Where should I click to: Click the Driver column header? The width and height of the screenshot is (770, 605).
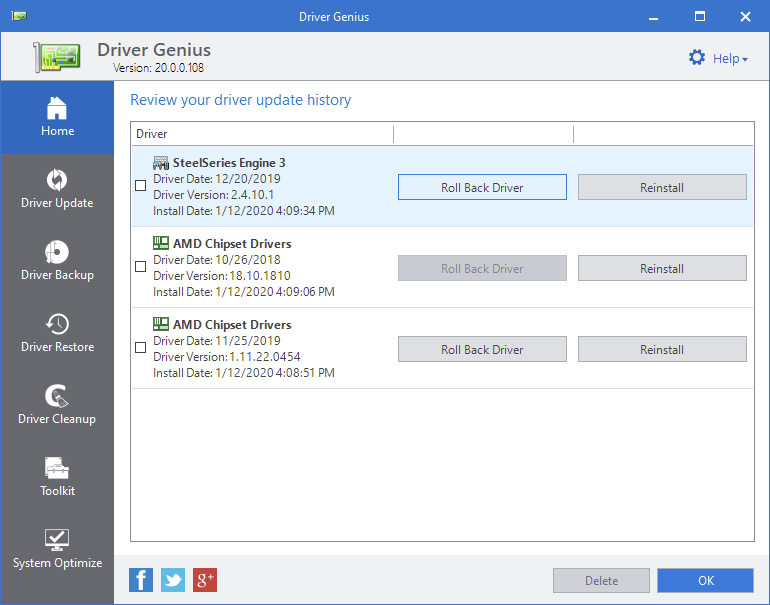[x=262, y=134]
